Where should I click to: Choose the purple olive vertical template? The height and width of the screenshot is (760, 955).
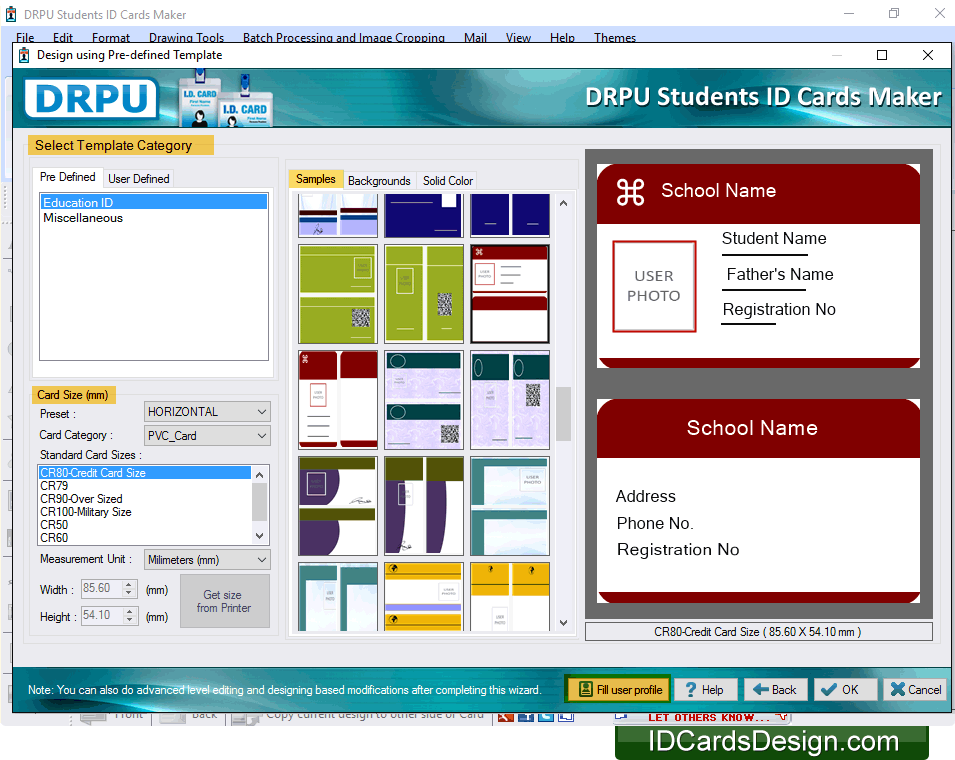(424, 506)
